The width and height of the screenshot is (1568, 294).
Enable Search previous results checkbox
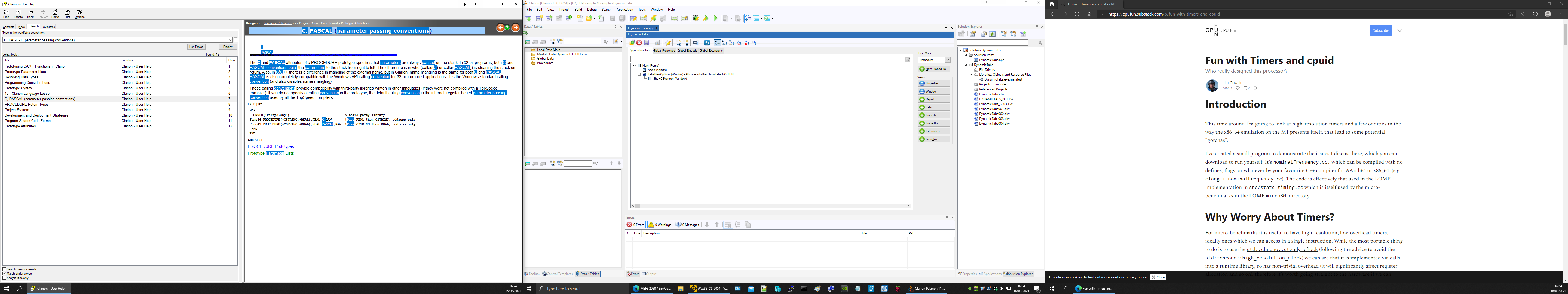point(5,269)
